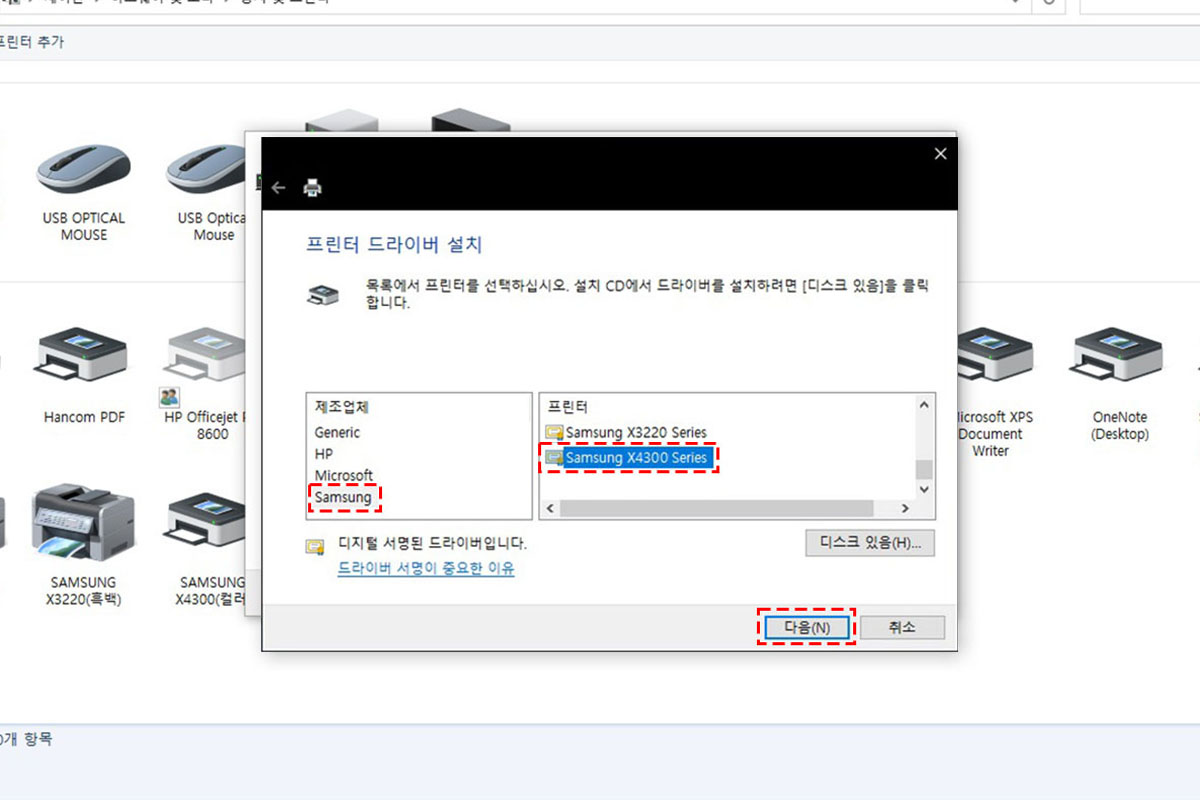Choose Samsung X4300 Series printer driver
The height and width of the screenshot is (800, 1200).
click(x=636, y=458)
